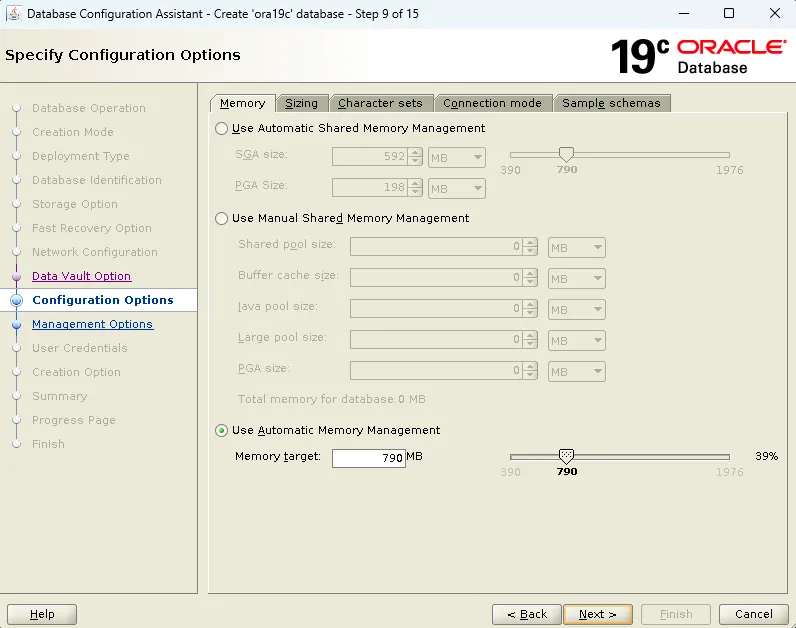Click the Java application icon in title bar
The height and width of the screenshot is (628, 796).
click(14, 13)
